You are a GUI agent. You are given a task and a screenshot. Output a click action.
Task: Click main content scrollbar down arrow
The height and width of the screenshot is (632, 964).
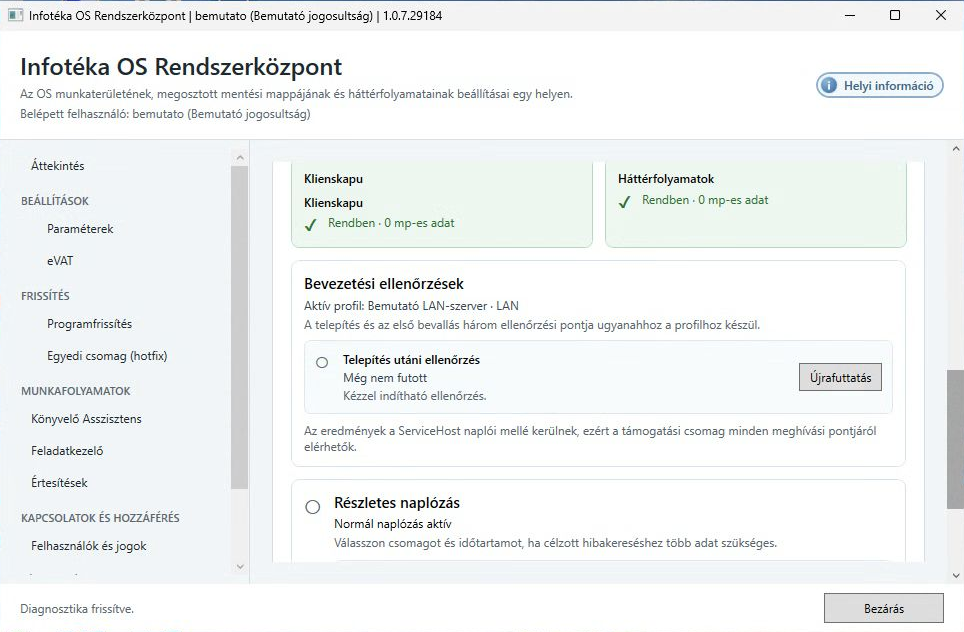pyautogui.click(x=955, y=575)
